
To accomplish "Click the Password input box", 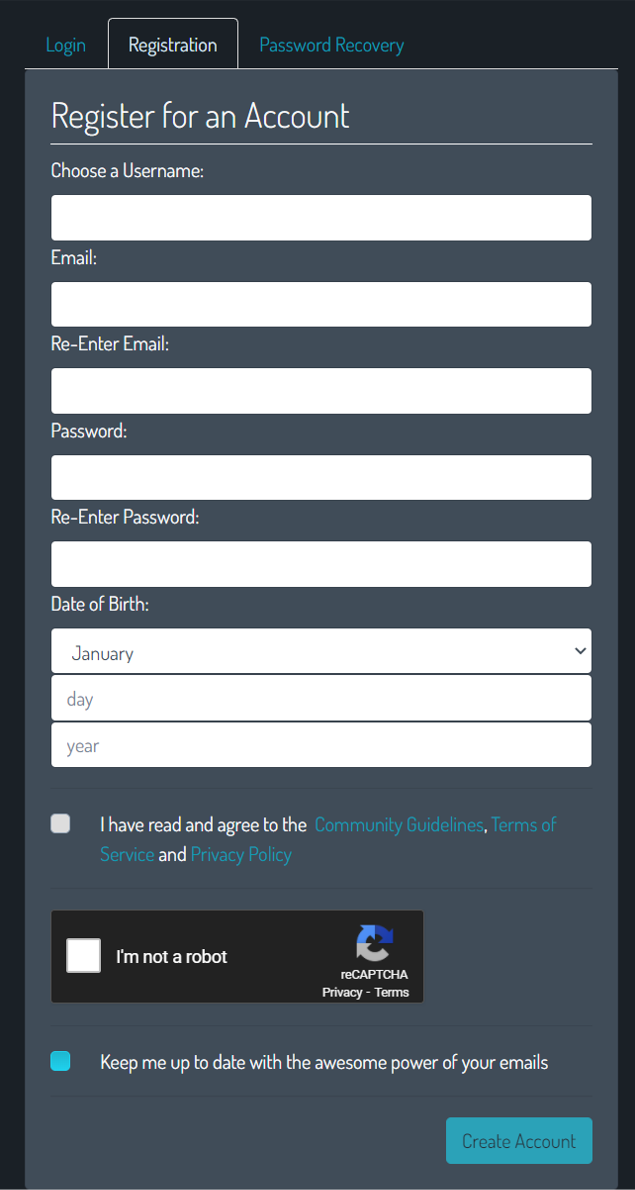I will pos(321,478).
